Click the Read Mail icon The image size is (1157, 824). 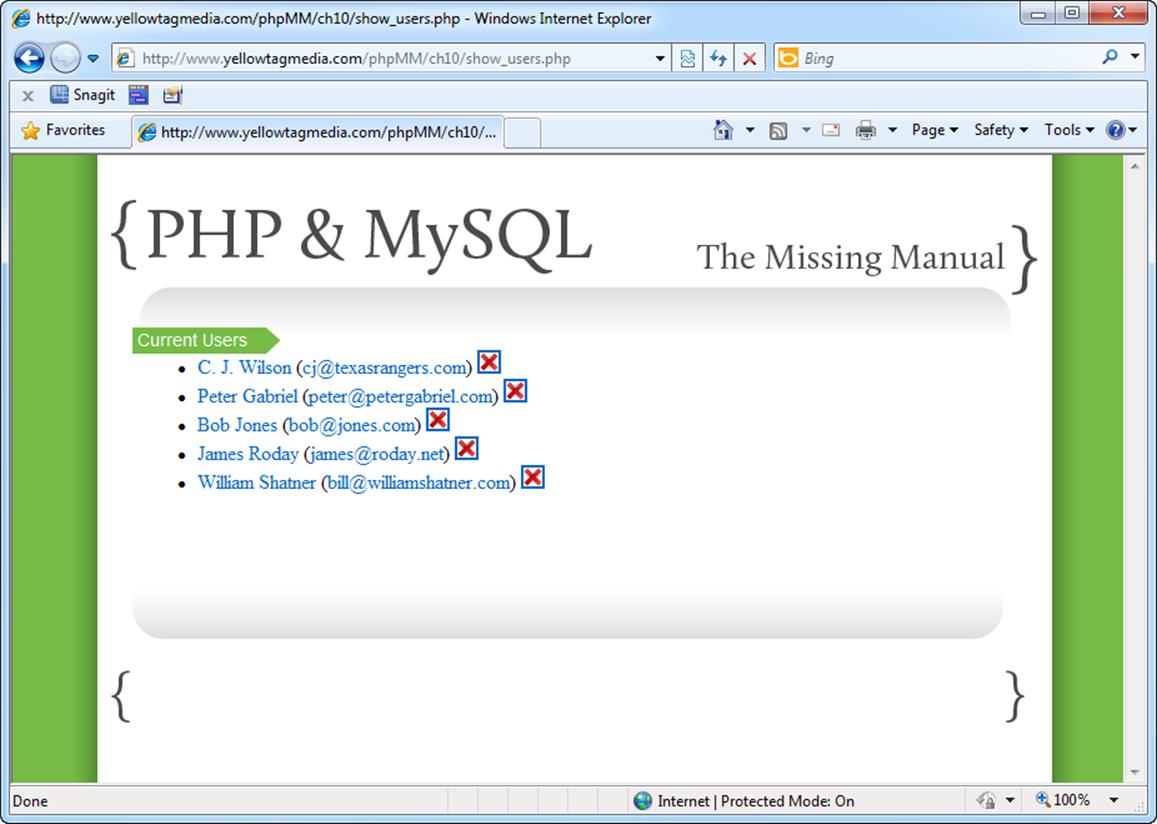point(831,130)
